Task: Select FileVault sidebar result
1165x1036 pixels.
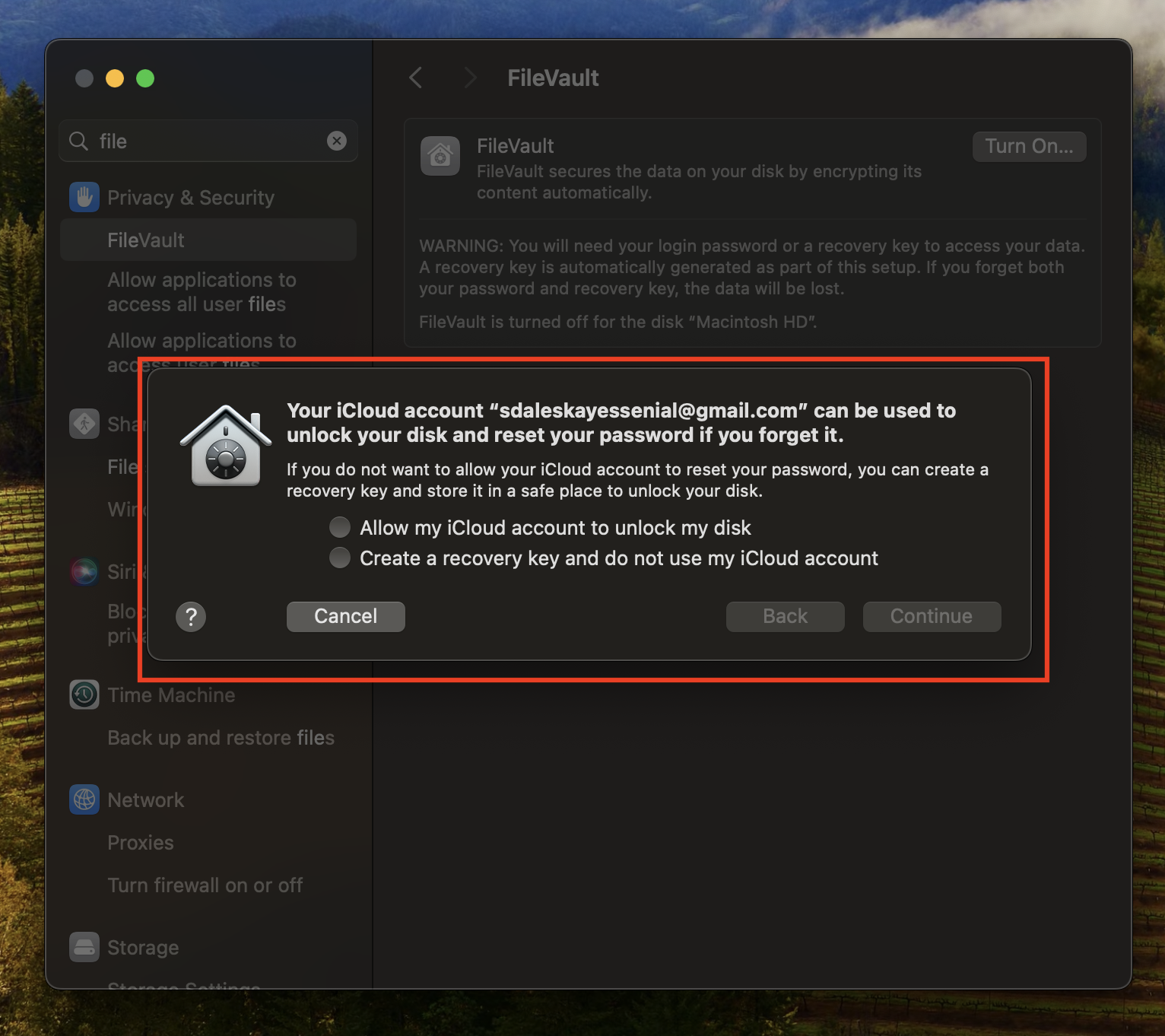Action: pyautogui.click(x=208, y=240)
